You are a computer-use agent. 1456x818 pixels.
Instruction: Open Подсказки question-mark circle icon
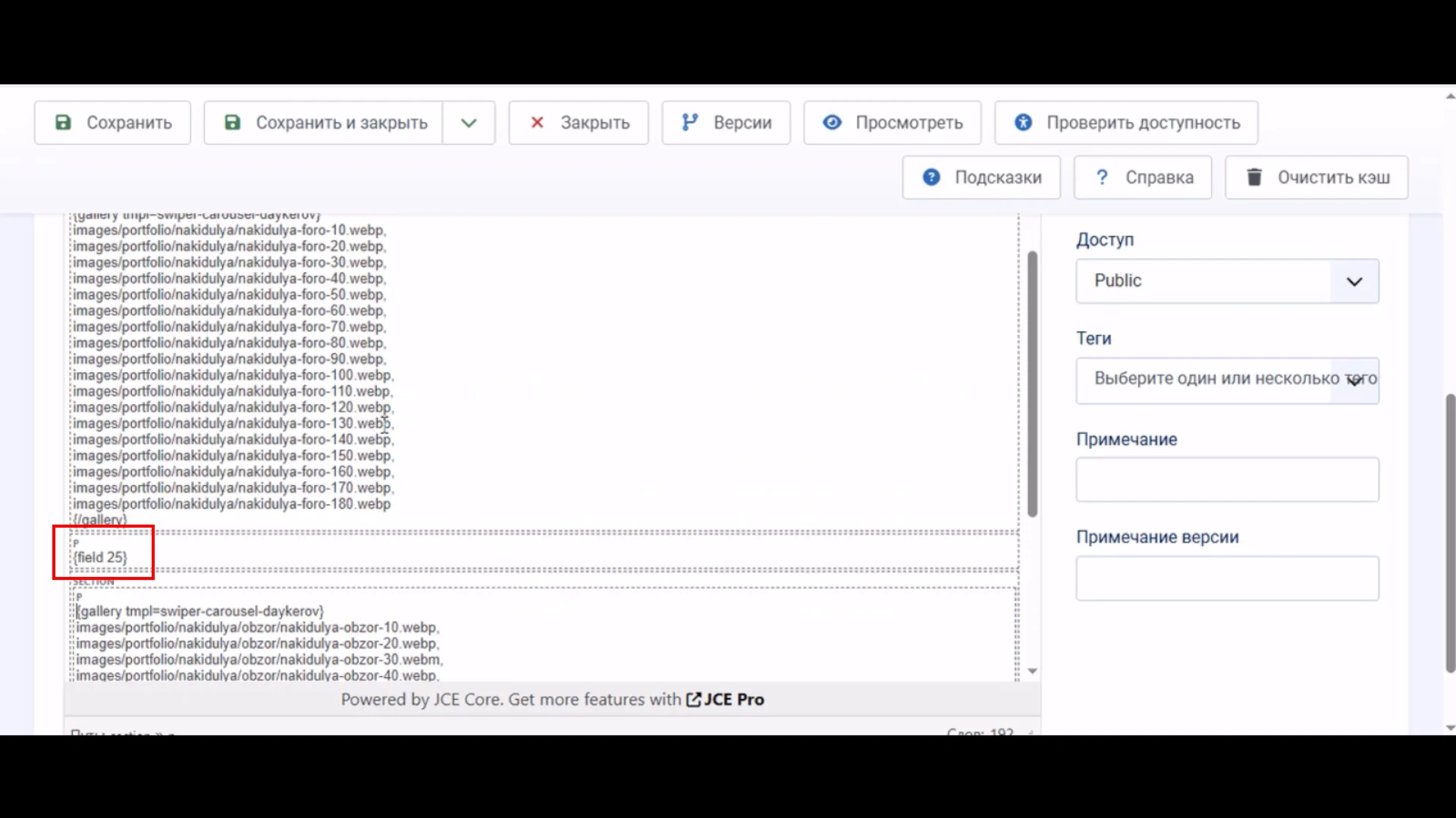(x=931, y=177)
